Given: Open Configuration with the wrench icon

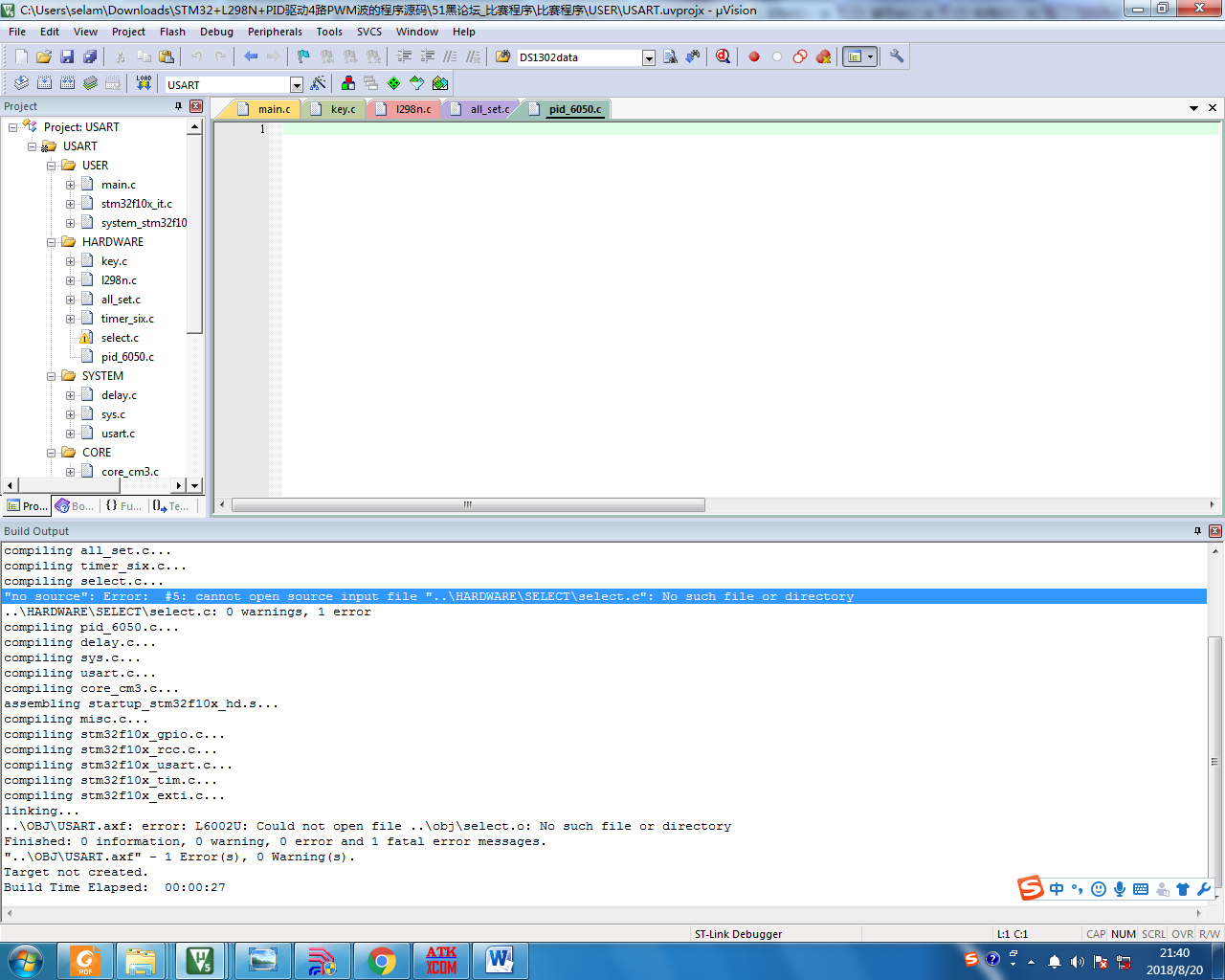Looking at the screenshot, I should pyautogui.click(x=897, y=57).
